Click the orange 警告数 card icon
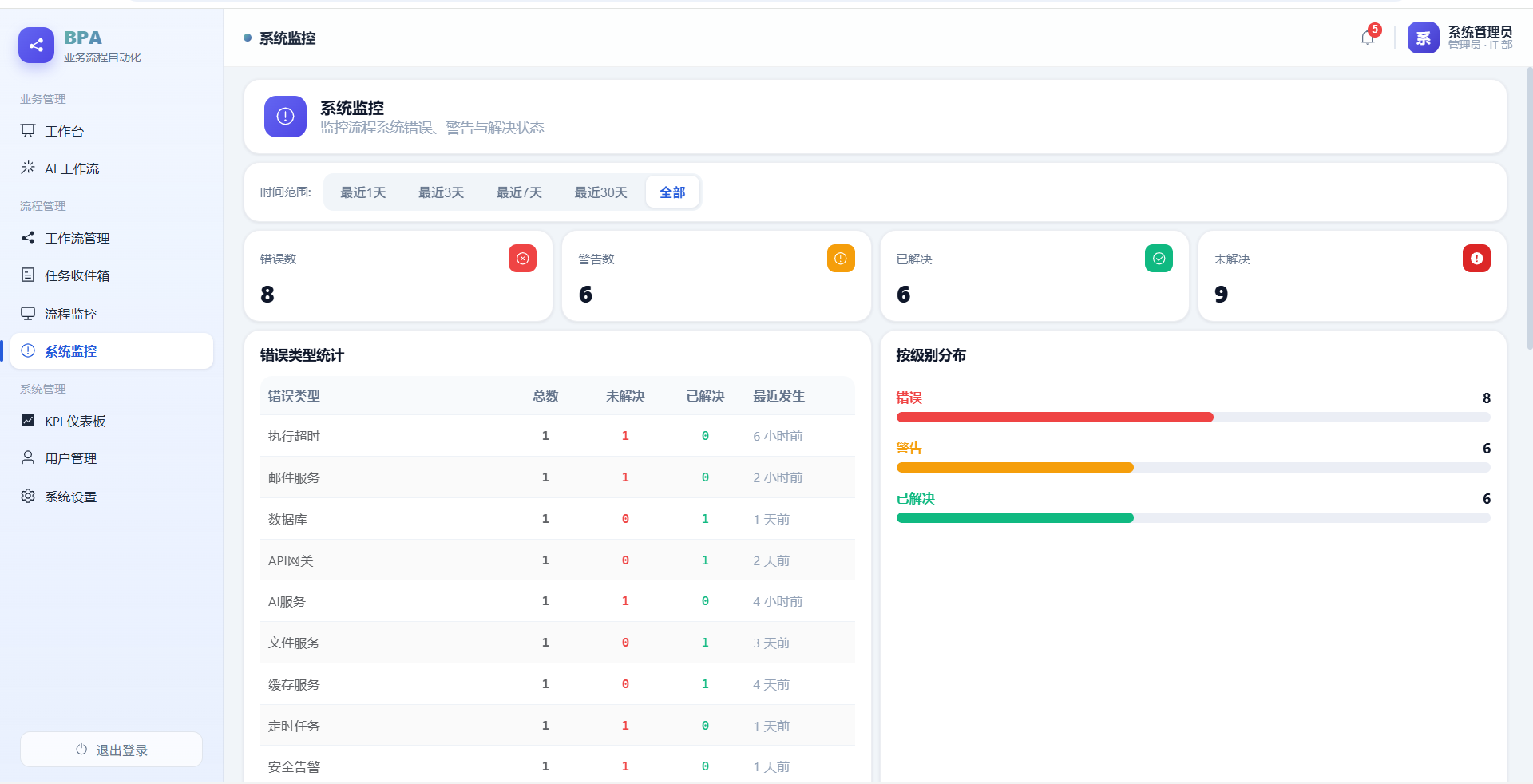 click(841, 259)
